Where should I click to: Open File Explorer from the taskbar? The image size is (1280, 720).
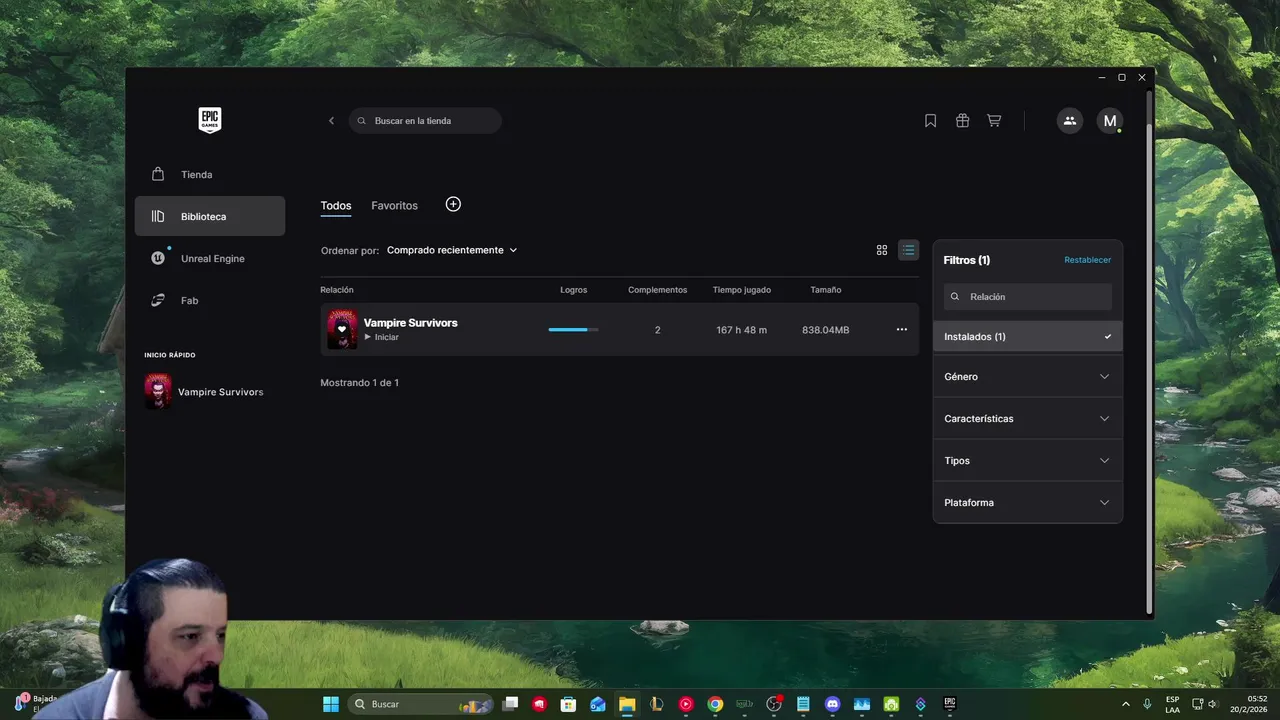coord(627,704)
